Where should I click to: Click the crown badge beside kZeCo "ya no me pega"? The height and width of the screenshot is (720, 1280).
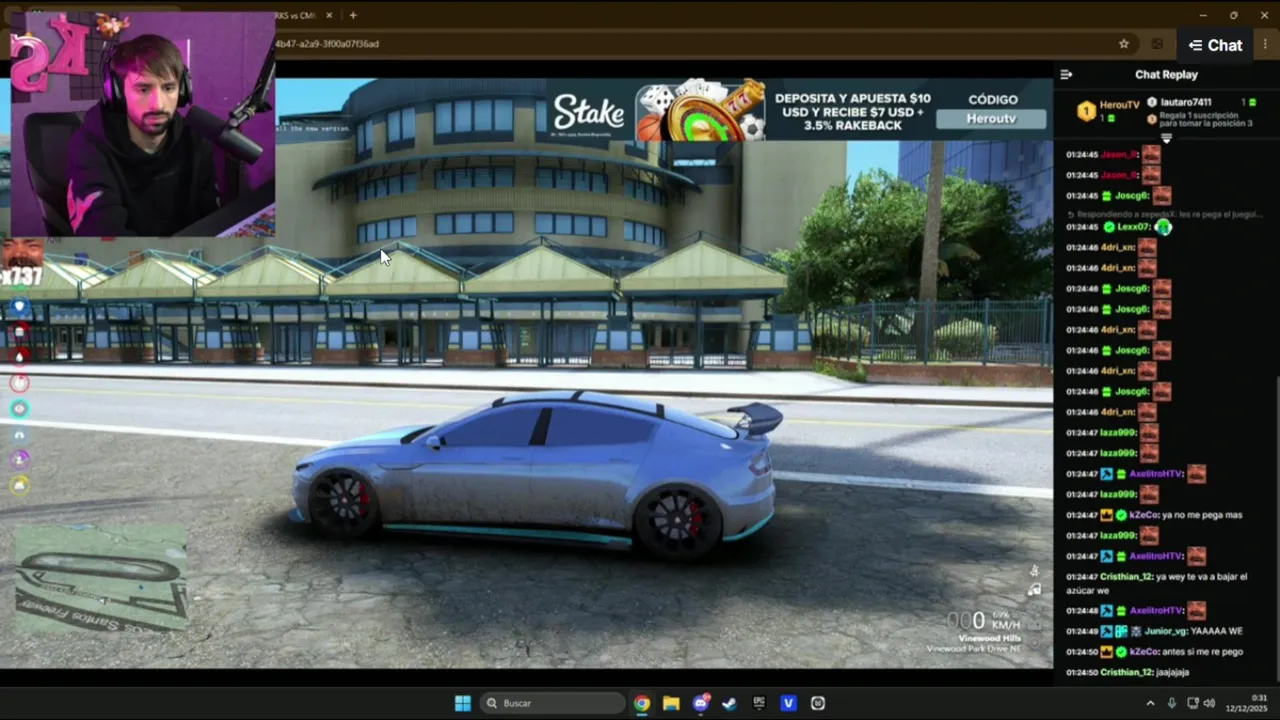(x=1106, y=515)
